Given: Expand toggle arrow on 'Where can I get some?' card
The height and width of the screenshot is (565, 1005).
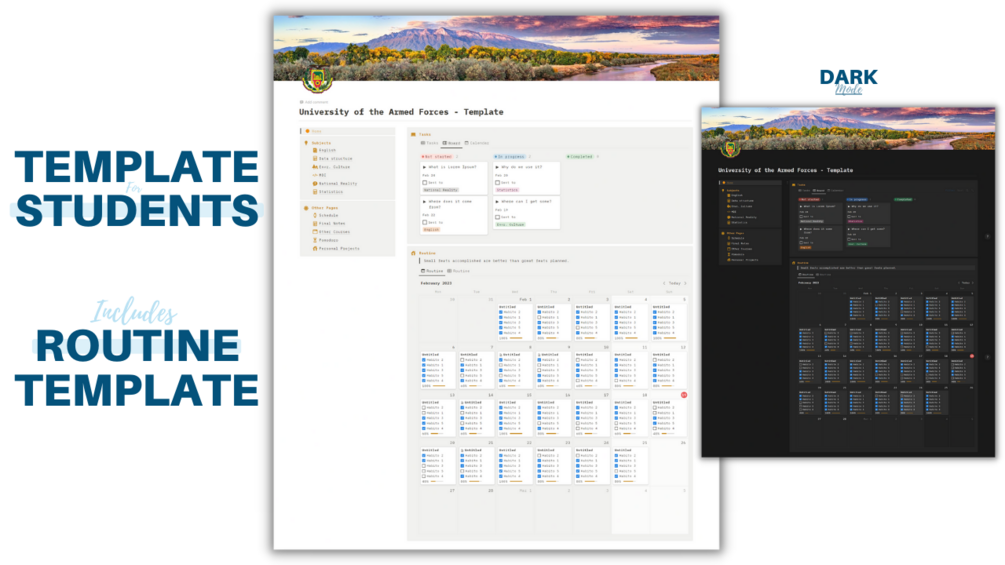Looking at the screenshot, I should tap(497, 202).
